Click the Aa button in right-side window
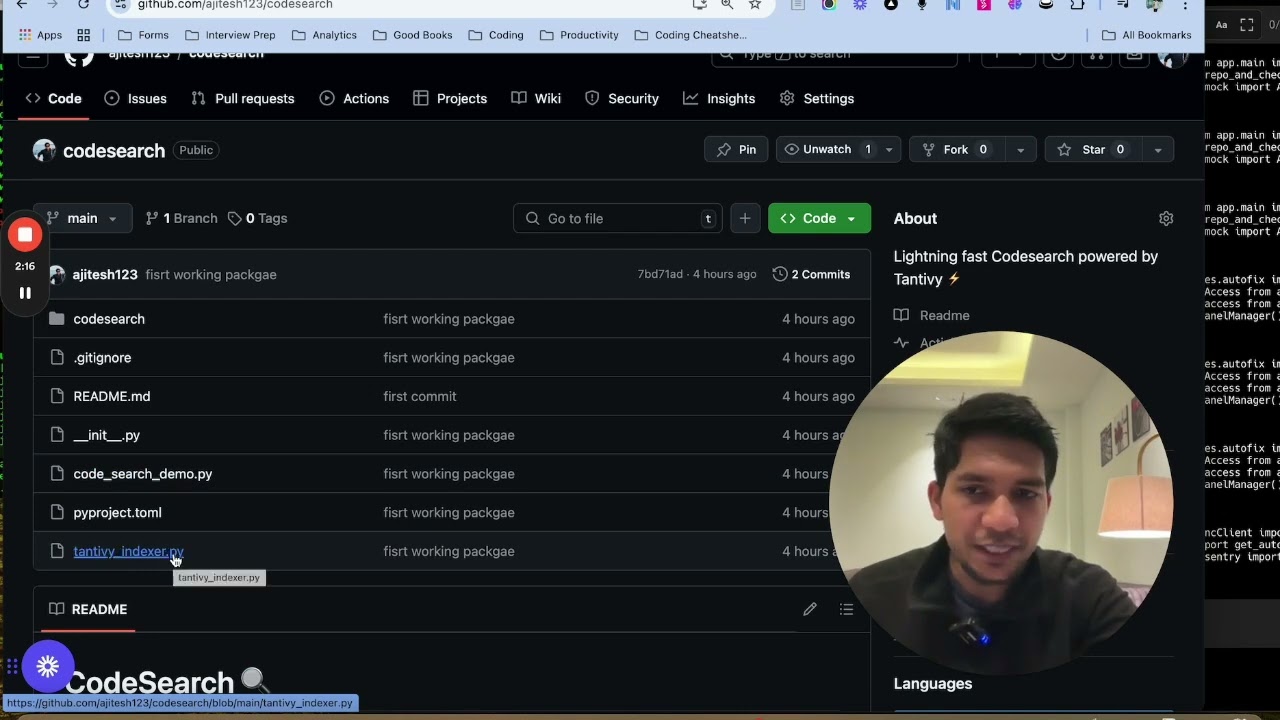 point(1221,25)
